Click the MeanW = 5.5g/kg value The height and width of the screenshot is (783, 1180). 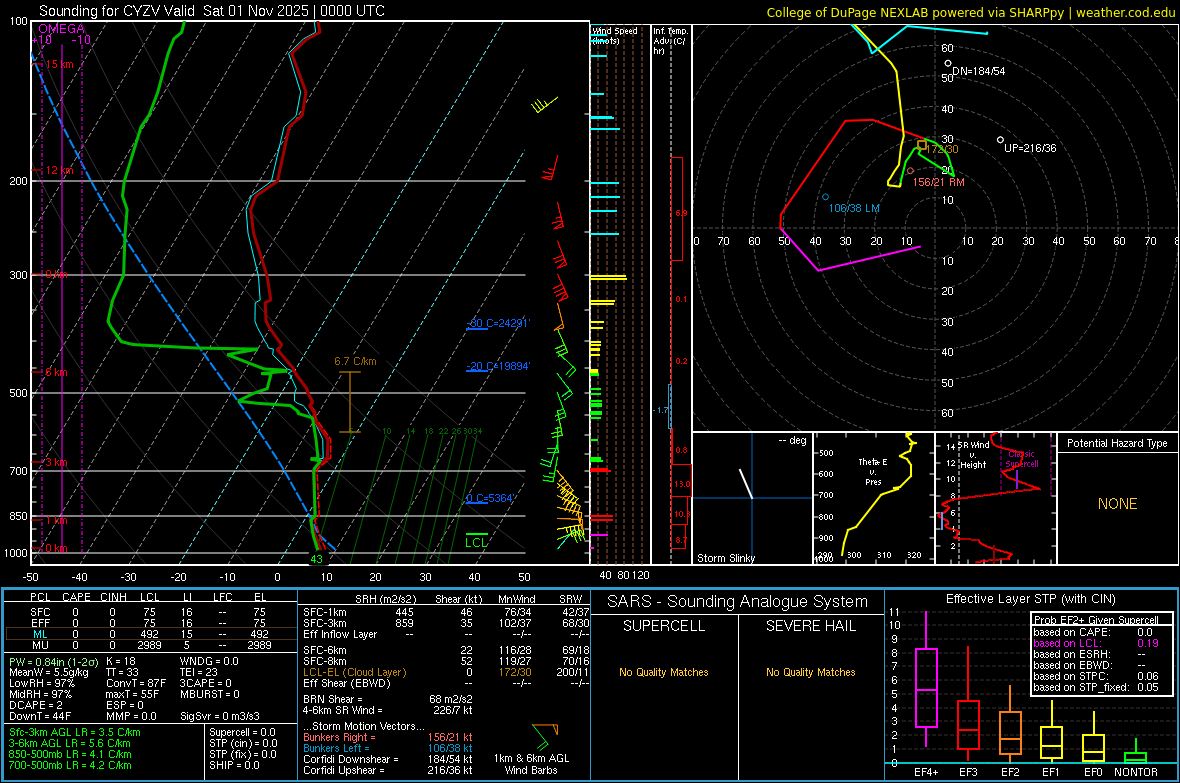[x=50, y=672]
